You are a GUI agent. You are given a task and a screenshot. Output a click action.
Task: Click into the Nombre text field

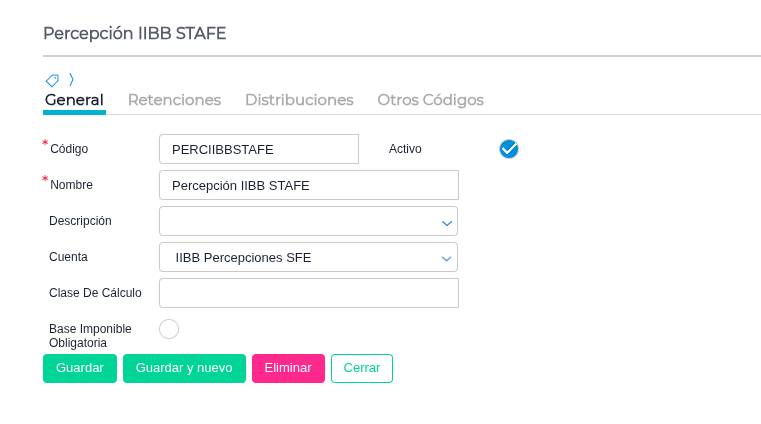308,185
